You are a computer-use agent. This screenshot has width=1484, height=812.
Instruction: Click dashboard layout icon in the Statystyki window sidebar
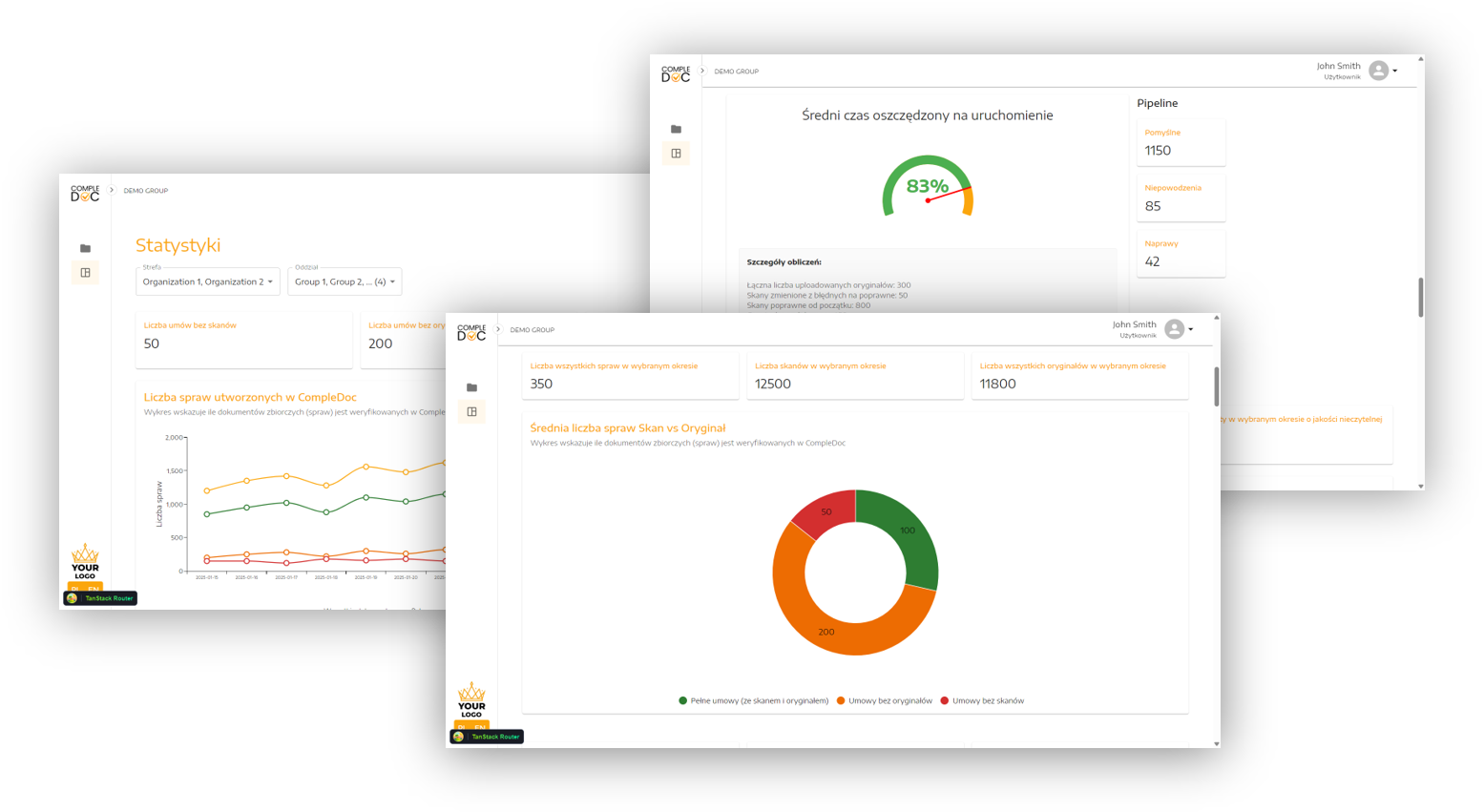85,273
